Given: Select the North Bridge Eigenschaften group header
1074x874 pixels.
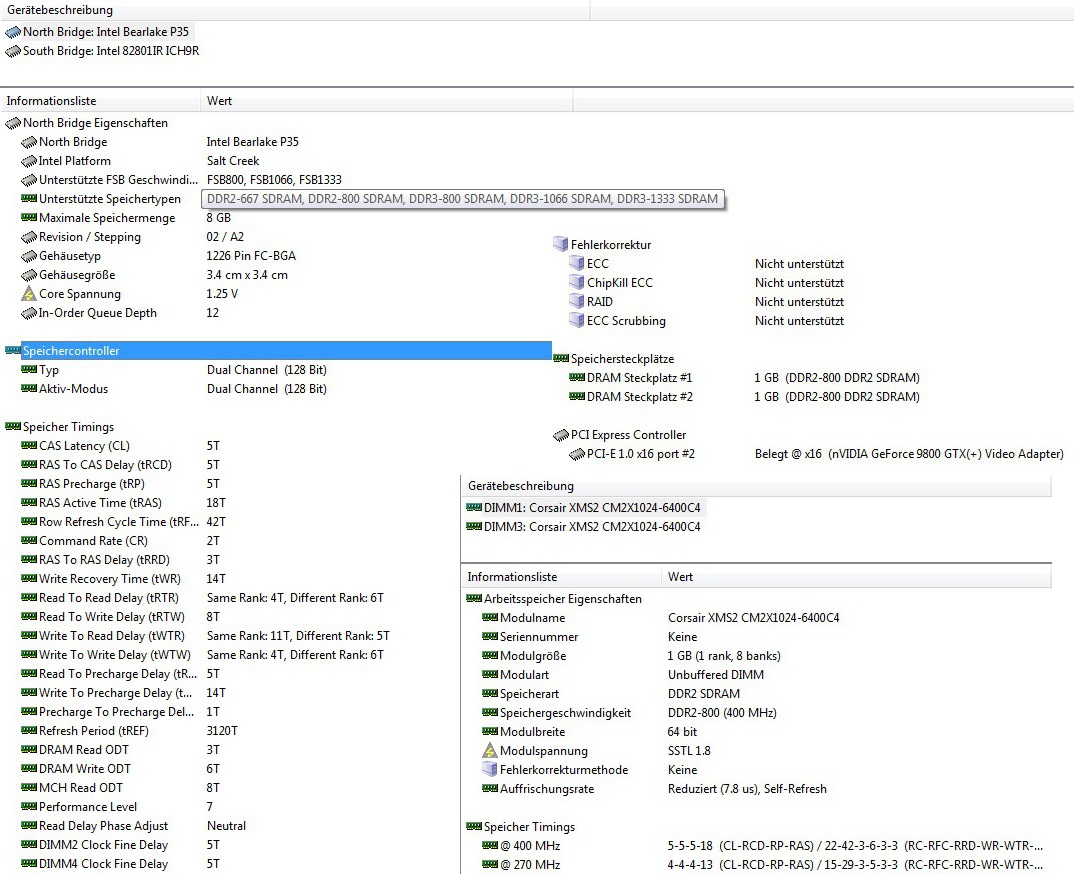Looking at the screenshot, I should click(x=95, y=123).
